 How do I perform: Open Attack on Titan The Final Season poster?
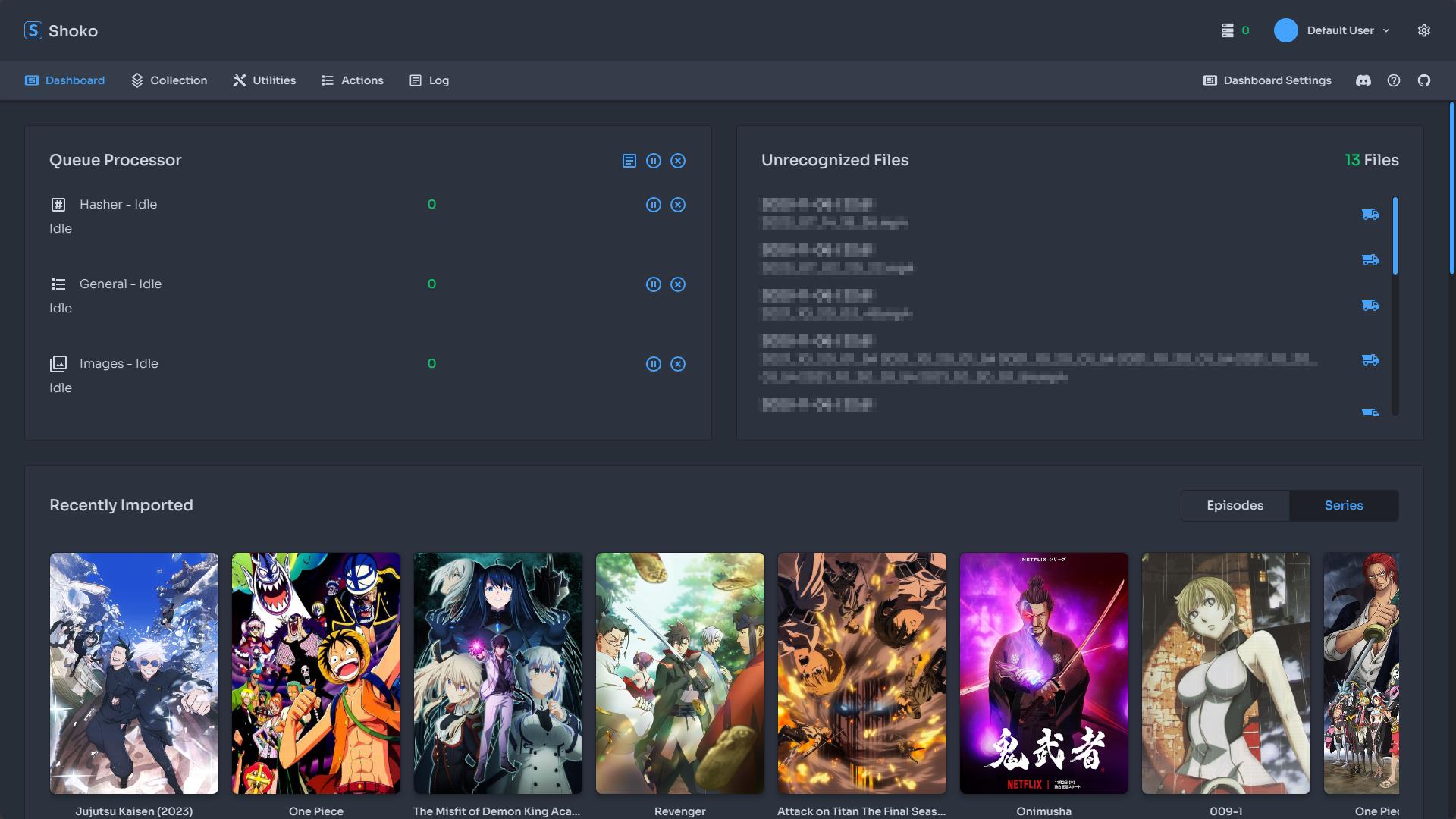click(x=862, y=673)
